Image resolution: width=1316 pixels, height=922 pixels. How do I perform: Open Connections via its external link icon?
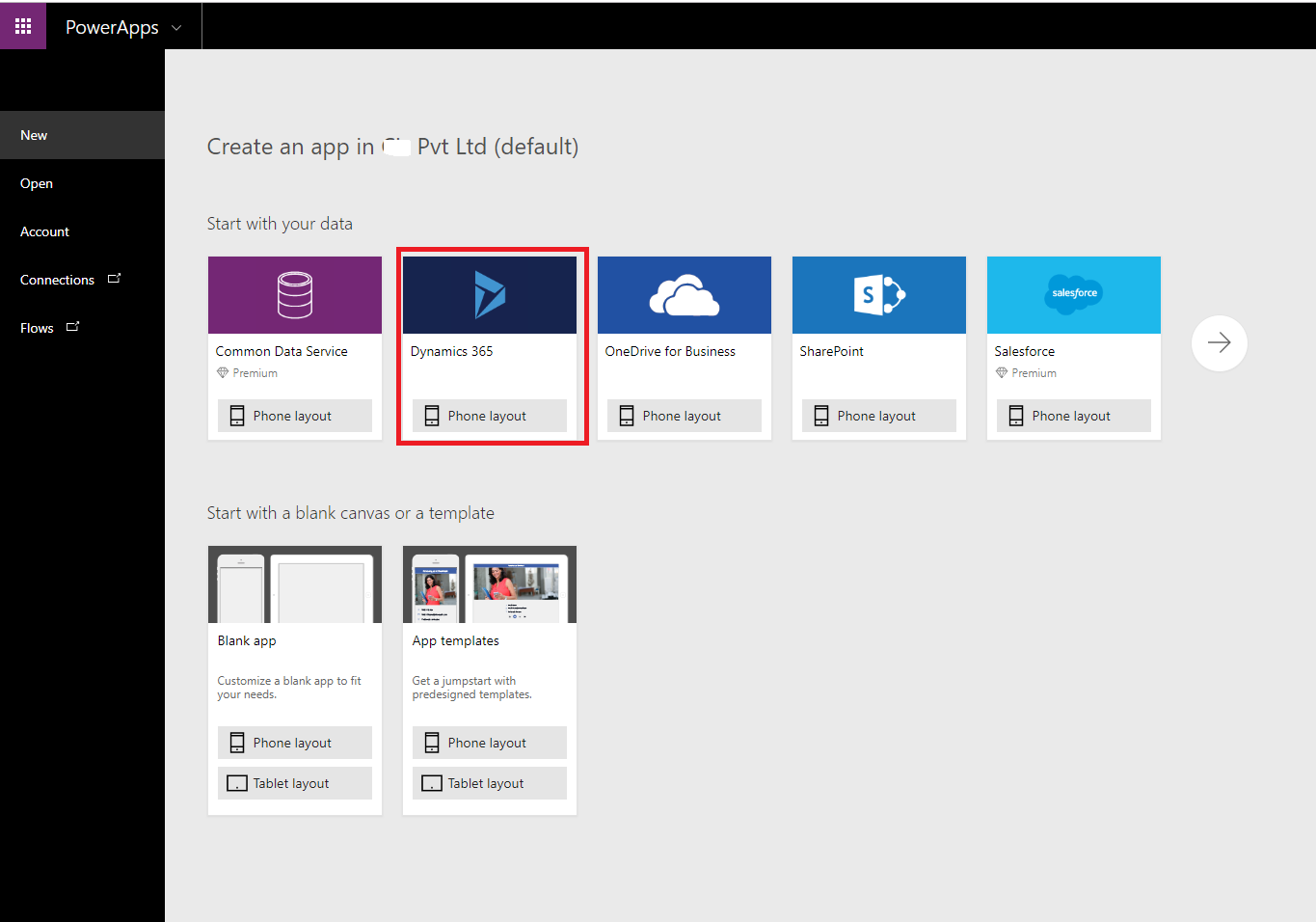click(x=114, y=278)
